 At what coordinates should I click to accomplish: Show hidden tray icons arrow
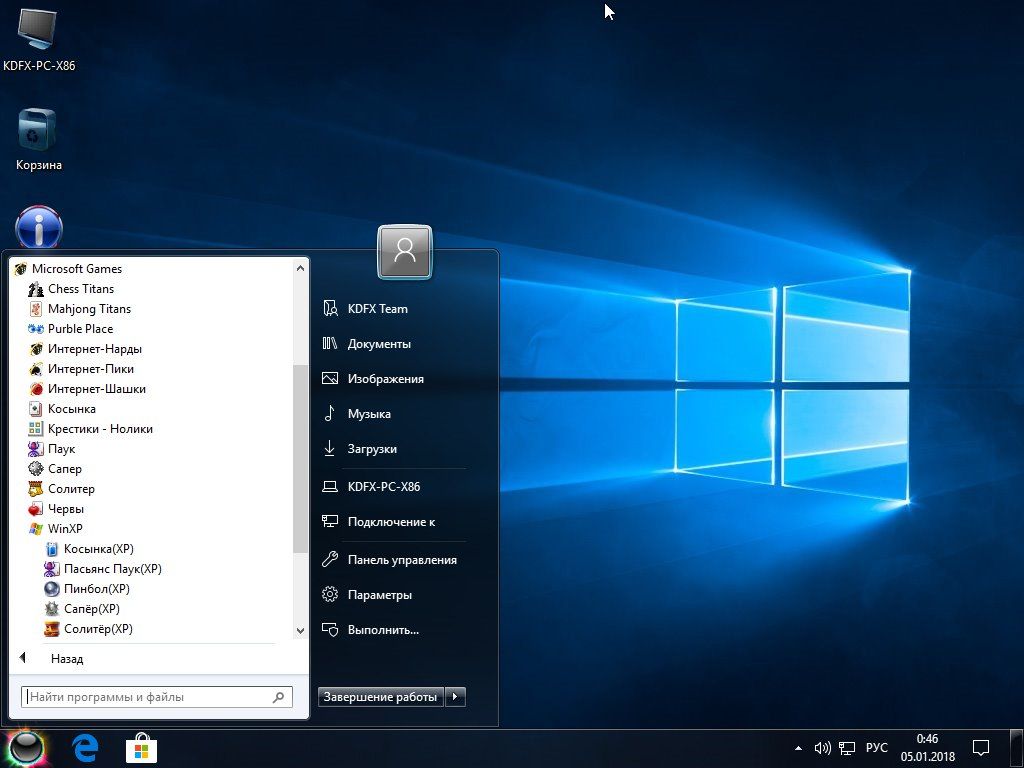798,748
